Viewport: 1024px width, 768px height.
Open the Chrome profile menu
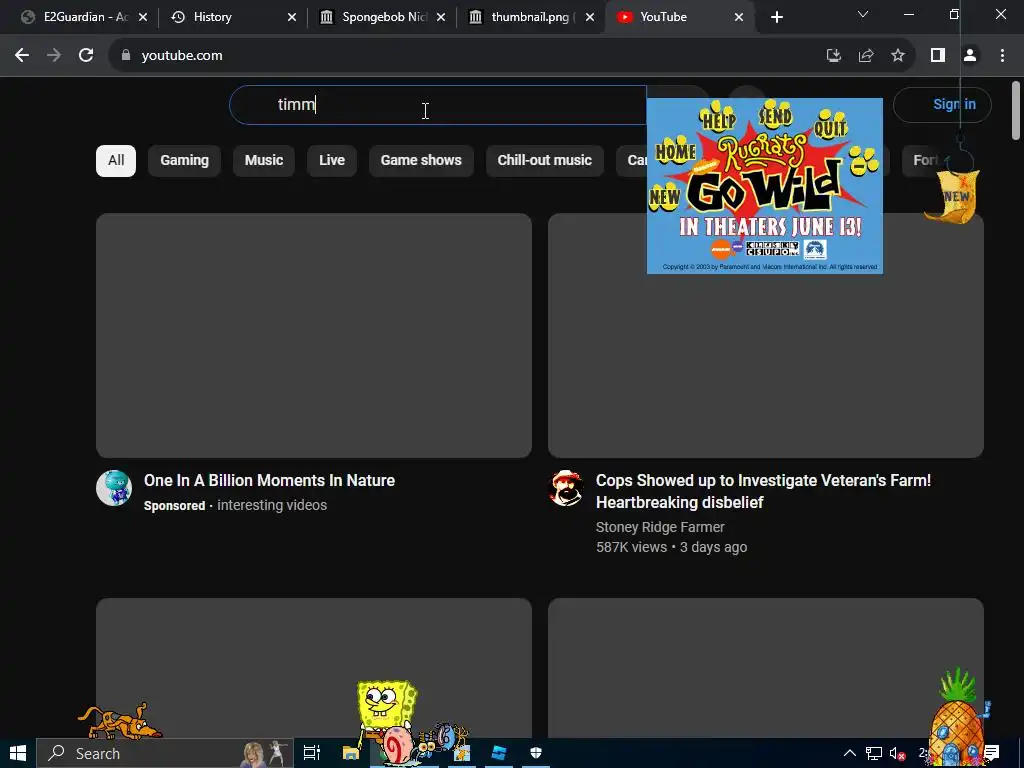click(x=970, y=56)
